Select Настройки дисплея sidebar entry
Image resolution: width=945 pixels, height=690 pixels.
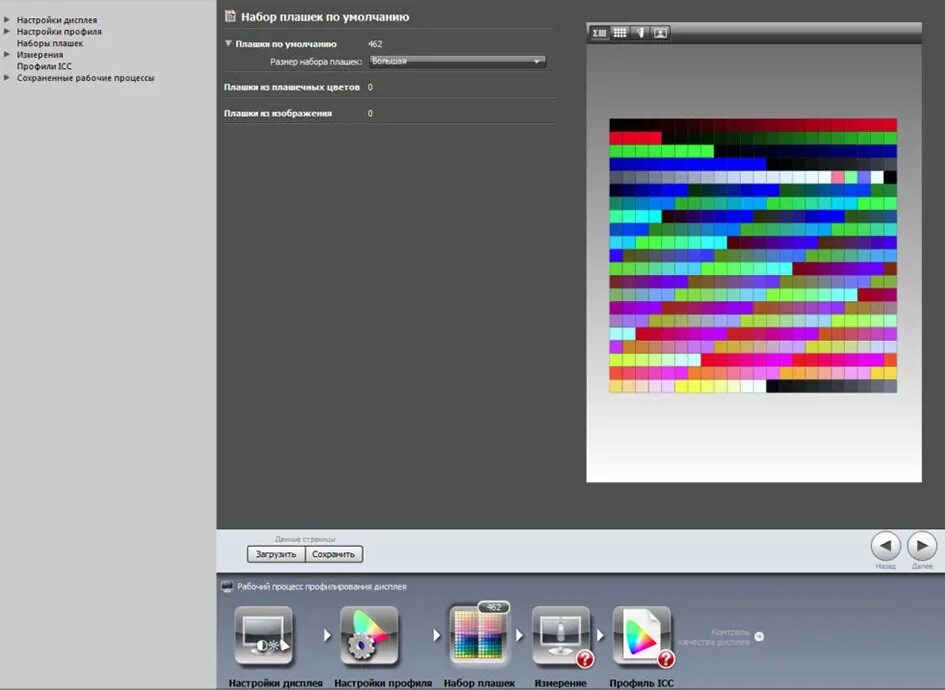pos(57,20)
